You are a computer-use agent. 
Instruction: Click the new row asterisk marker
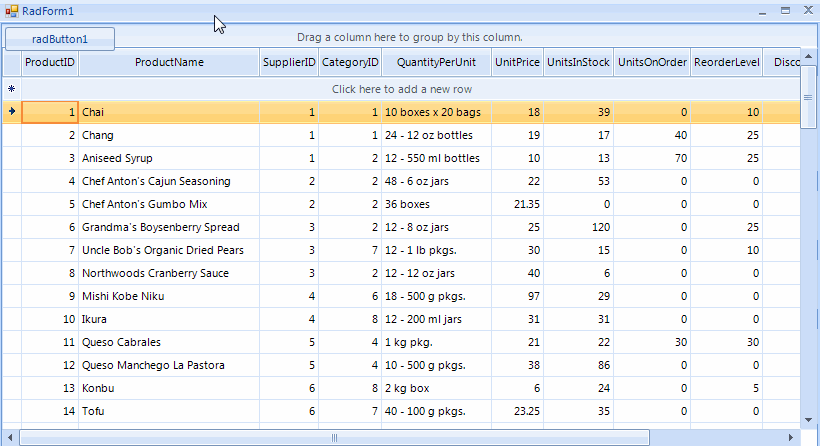pos(11,89)
